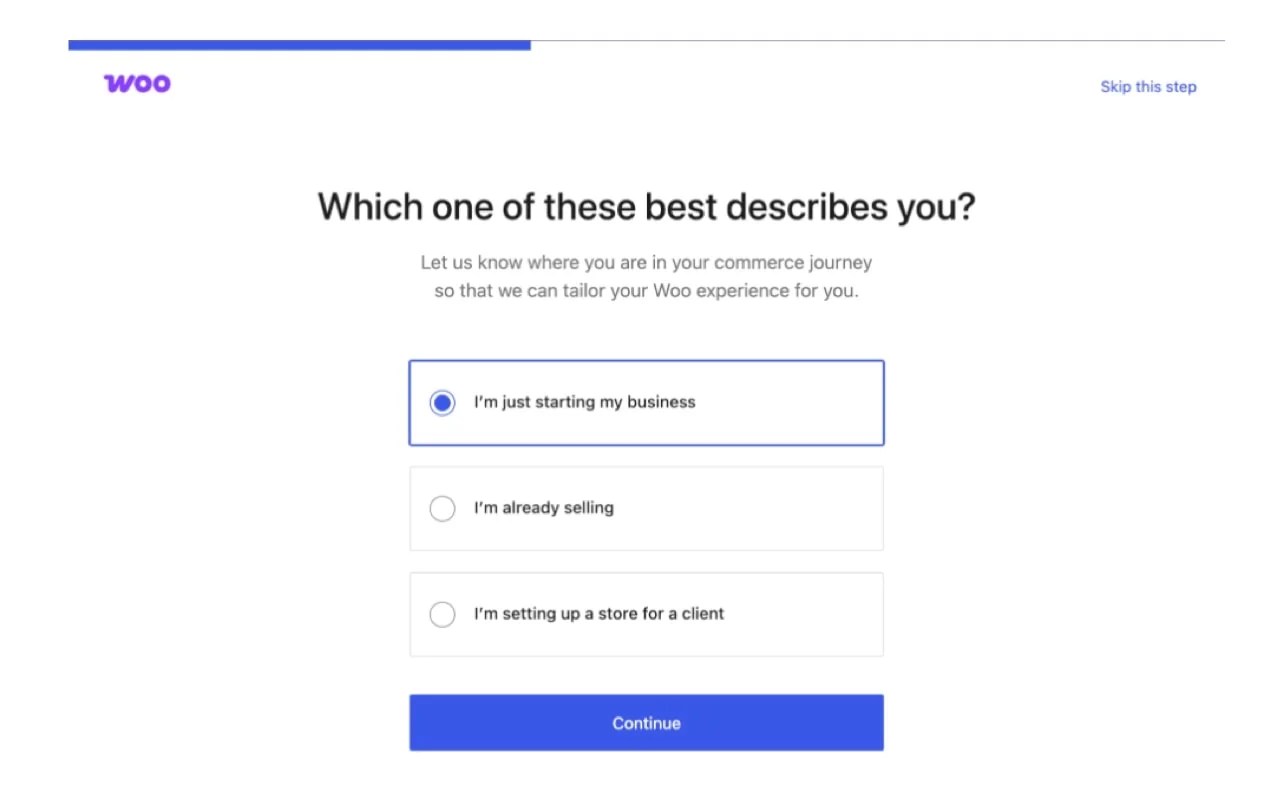Click the highlighted 'I'm just starting my business' card
This screenshot has width=1272, height=800.
point(646,402)
